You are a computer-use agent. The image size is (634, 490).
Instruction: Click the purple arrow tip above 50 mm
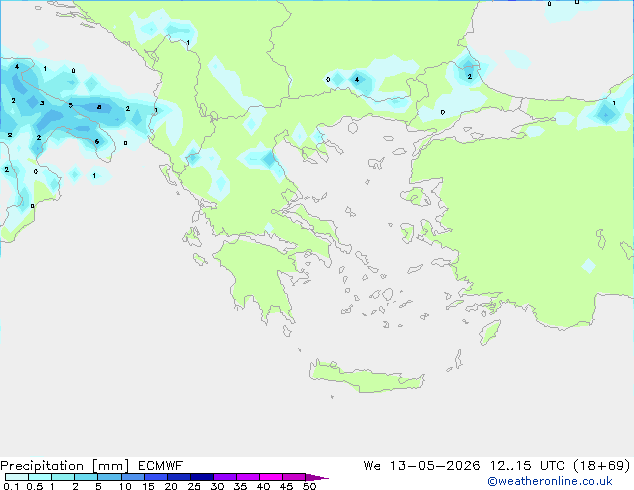[317, 477]
